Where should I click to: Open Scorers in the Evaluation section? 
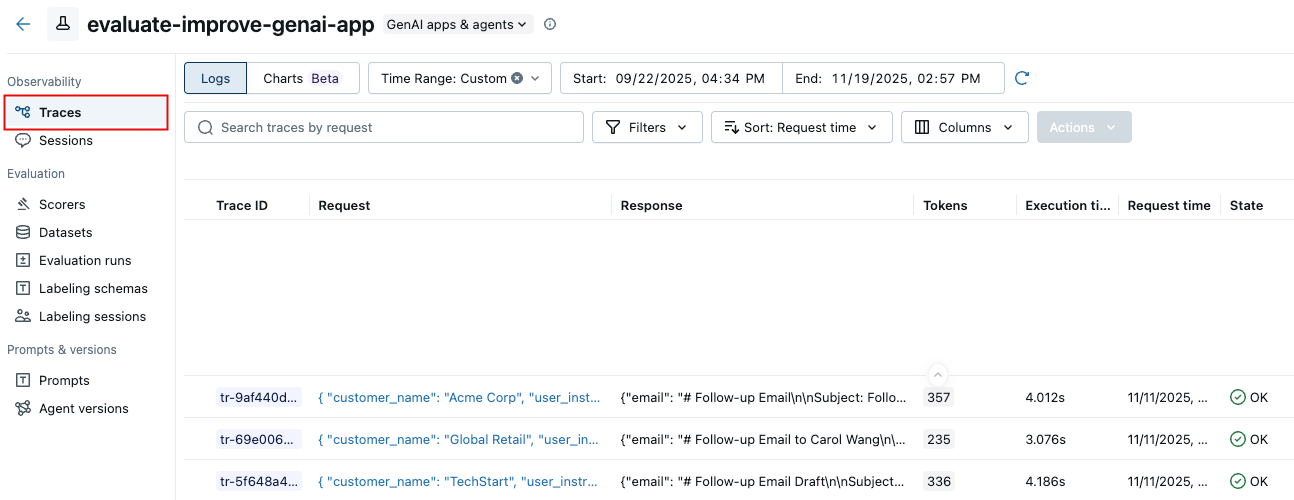point(62,204)
